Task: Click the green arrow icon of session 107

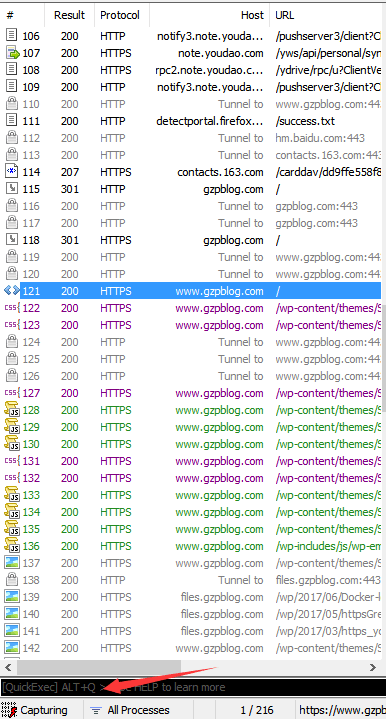Action: pyautogui.click(x=11, y=53)
